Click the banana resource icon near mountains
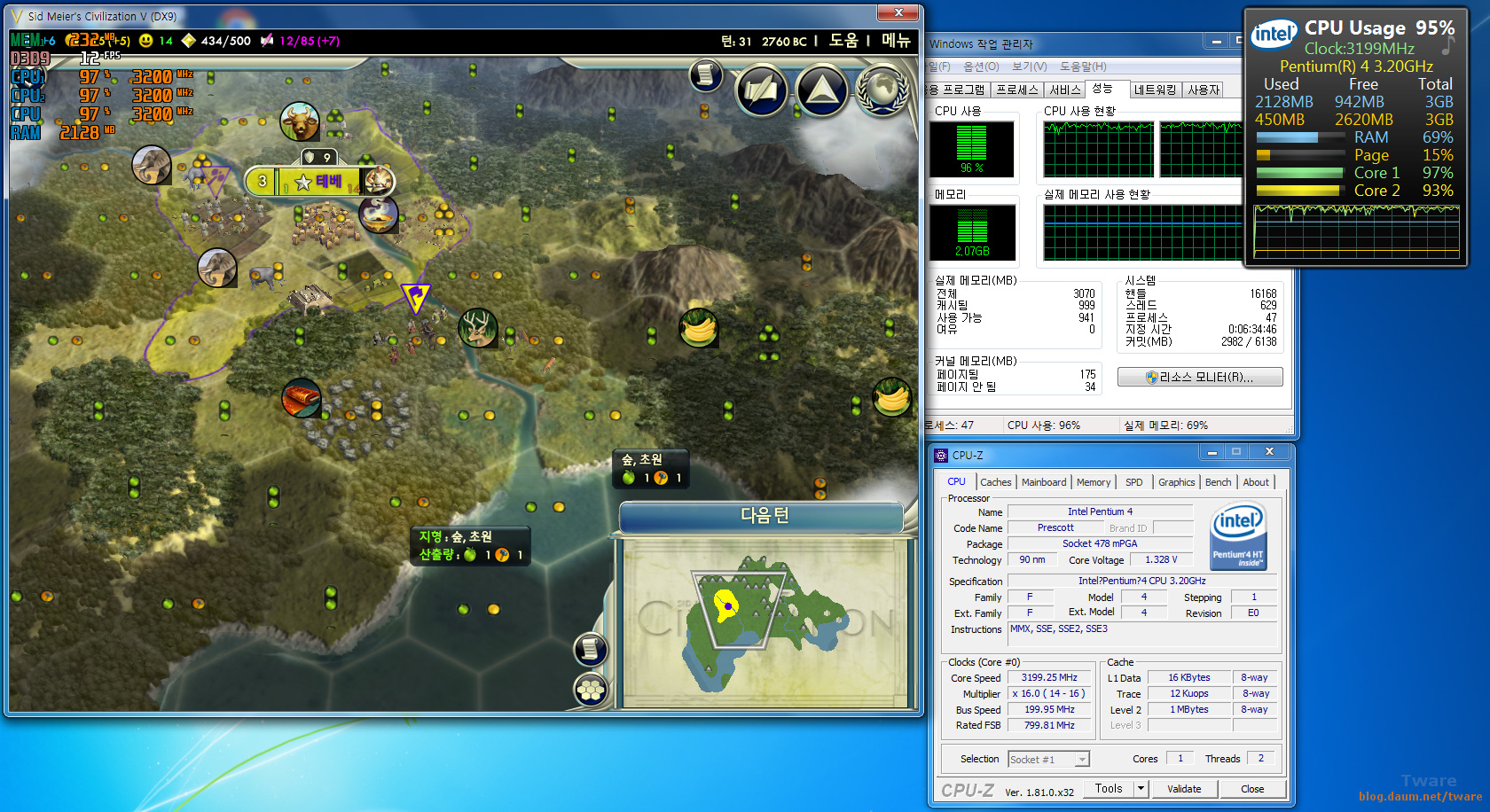Viewport: 1490px width, 812px height. 699,327
